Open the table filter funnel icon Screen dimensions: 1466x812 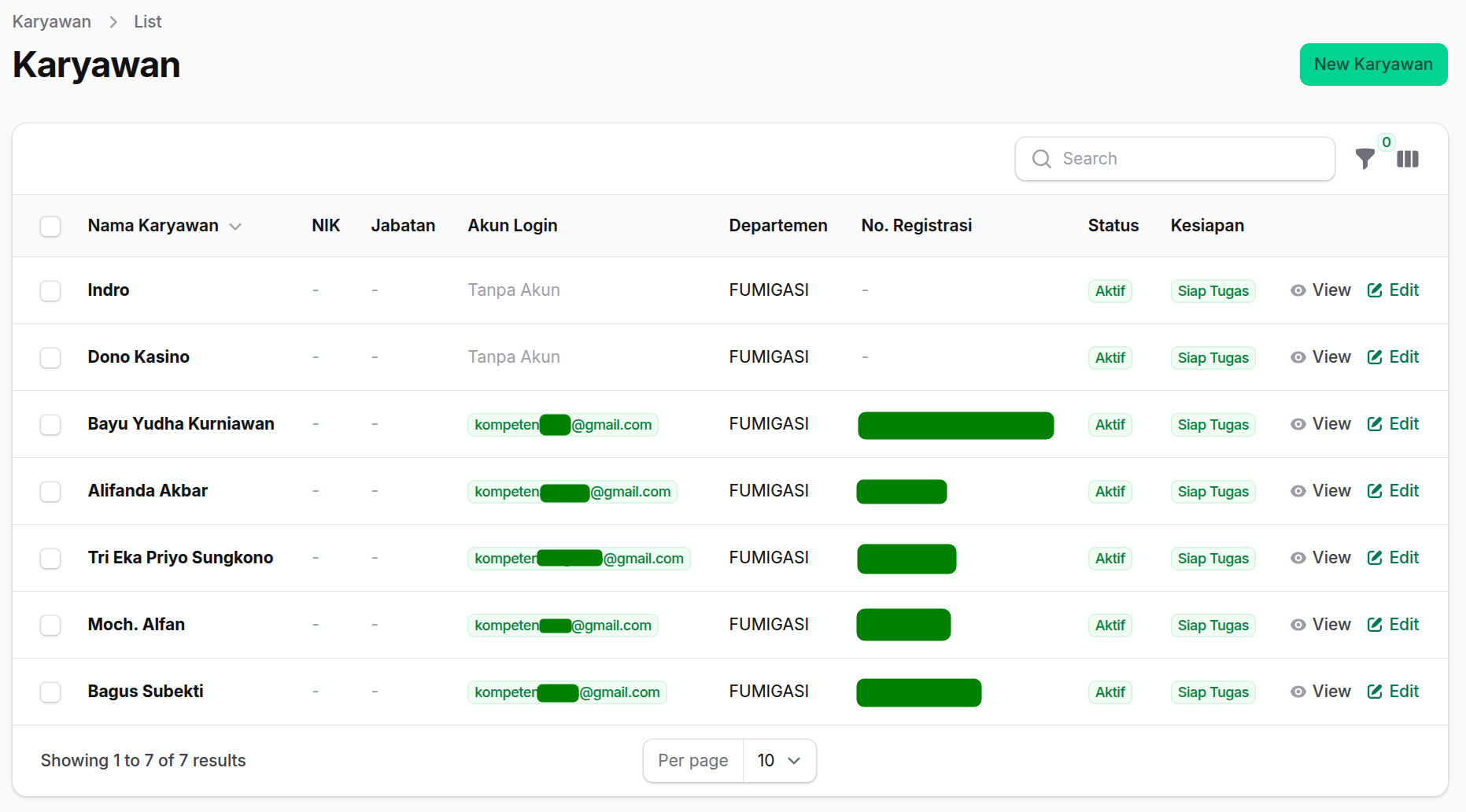[x=1365, y=159]
